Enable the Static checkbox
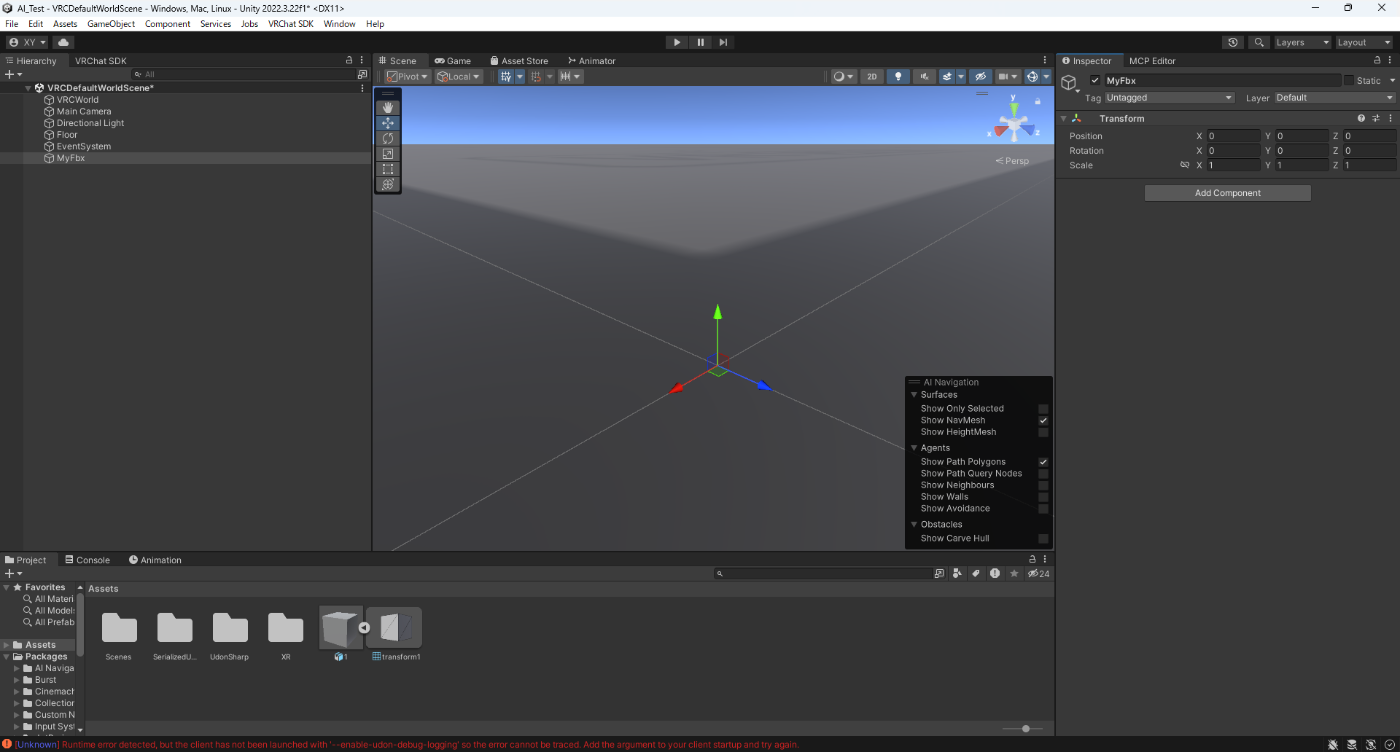 [1348, 80]
